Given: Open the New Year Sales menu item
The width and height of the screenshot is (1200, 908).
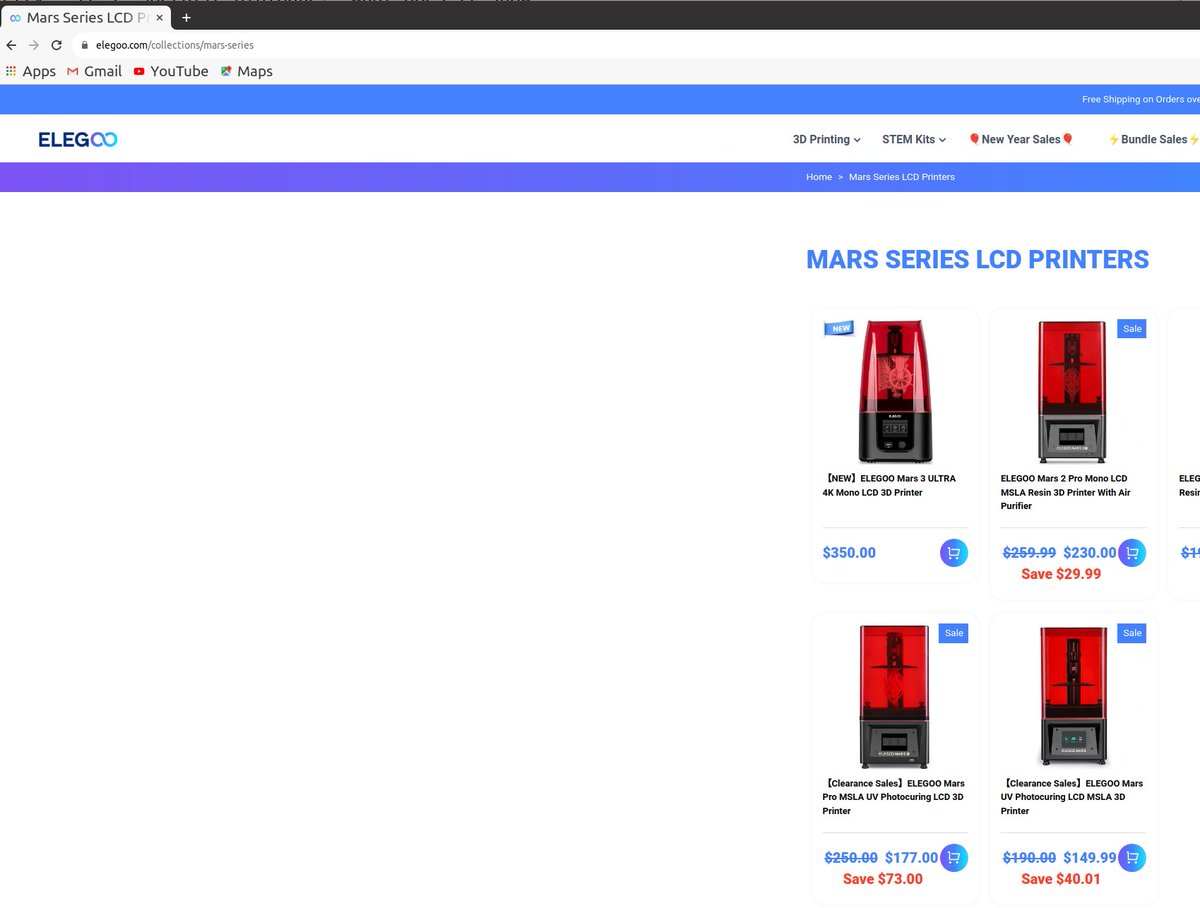Looking at the screenshot, I should pyautogui.click(x=1021, y=139).
